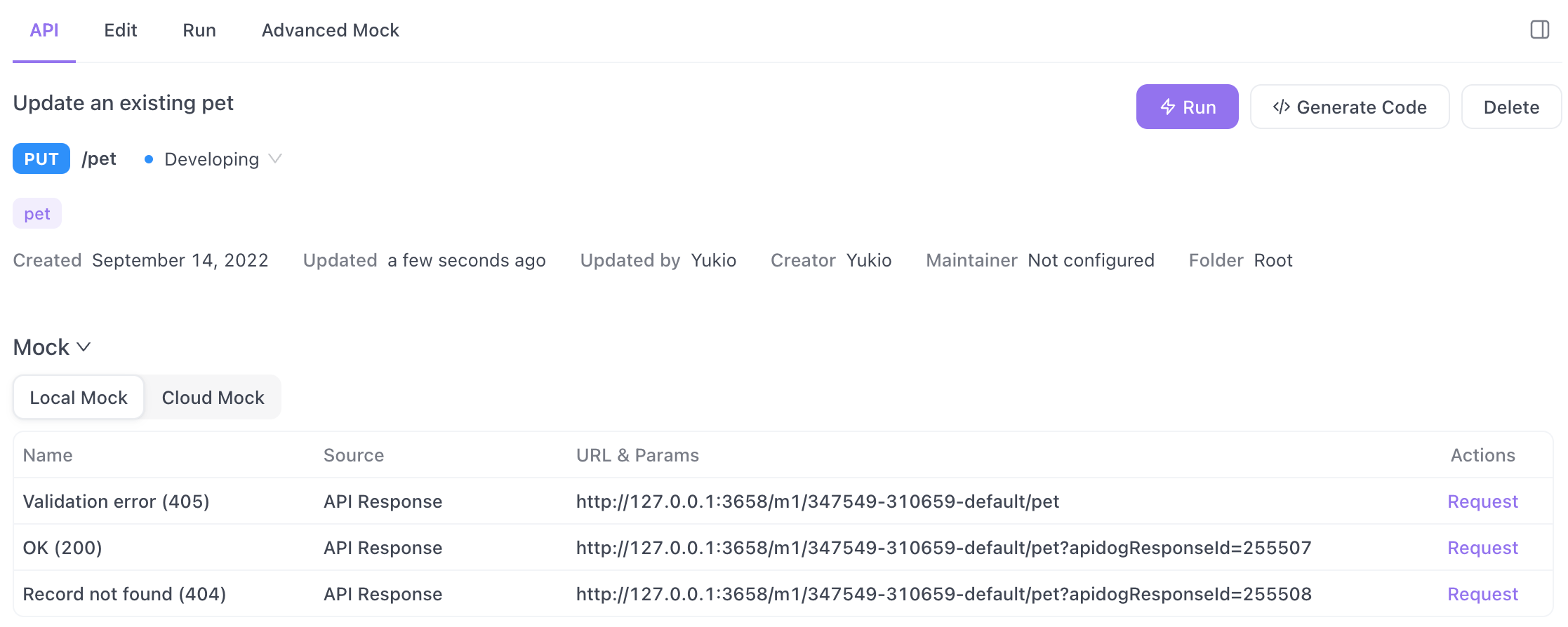Click the Maintainer Not configured value
This screenshot has width=1568, height=627.
[x=1090, y=260]
